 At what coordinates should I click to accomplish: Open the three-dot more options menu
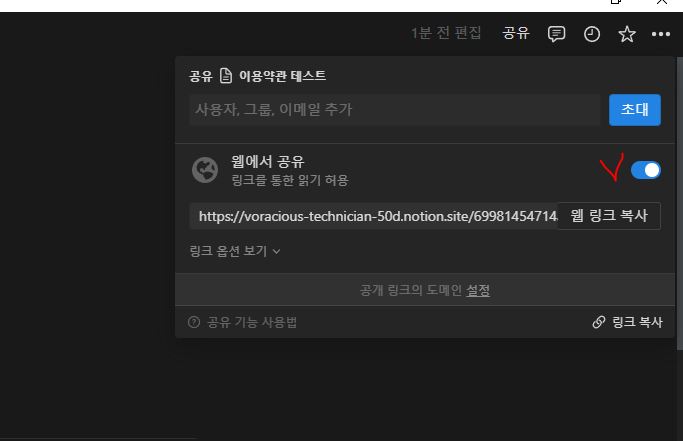tap(661, 34)
